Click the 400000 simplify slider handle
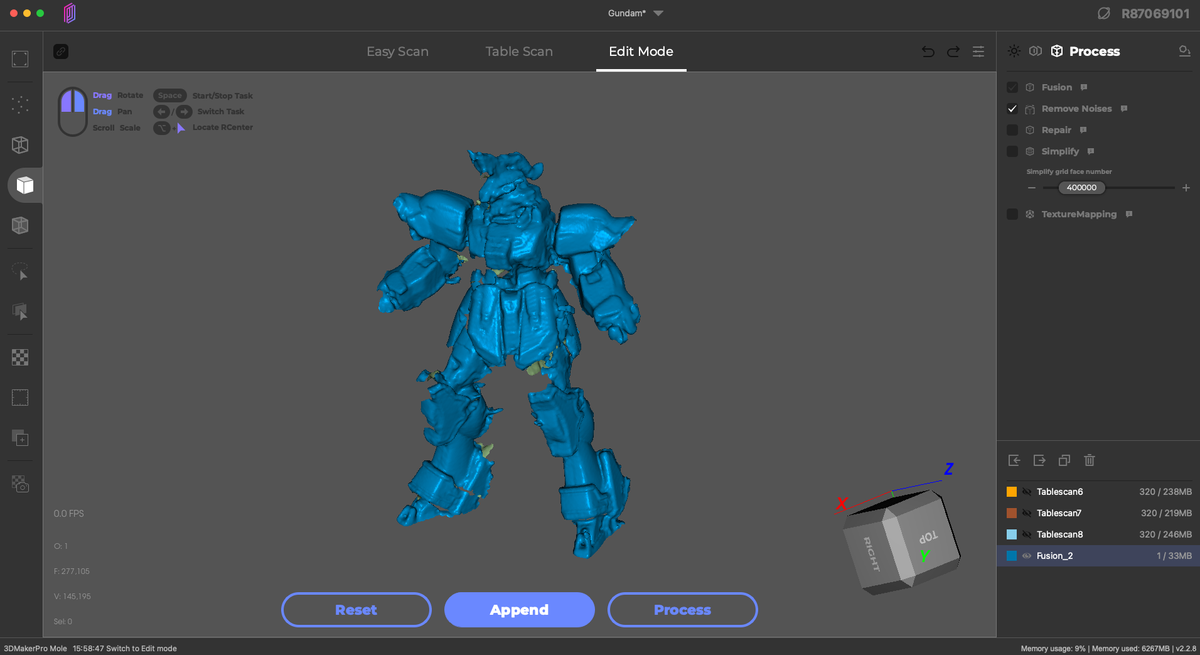Image resolution: width=1200 pixels, height=655 pixels. coord(1081,188)
